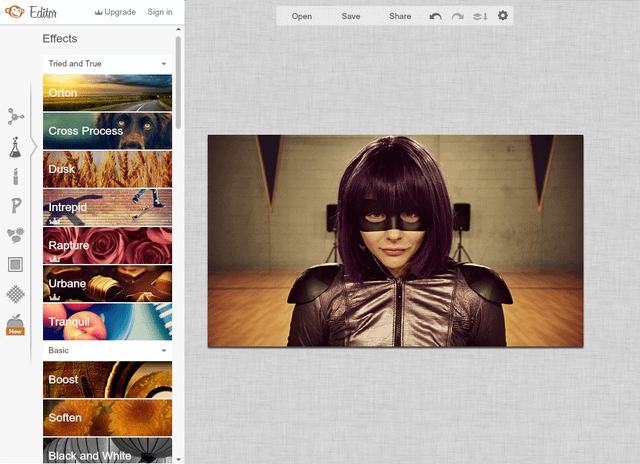
Task: Collapse the Tried and True effects group
Action: click(107, 64)
